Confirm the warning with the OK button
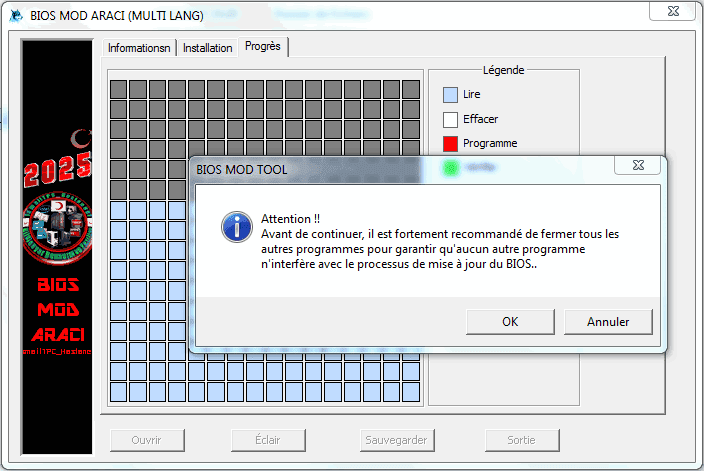704x471 pixels. click(509, 321)
